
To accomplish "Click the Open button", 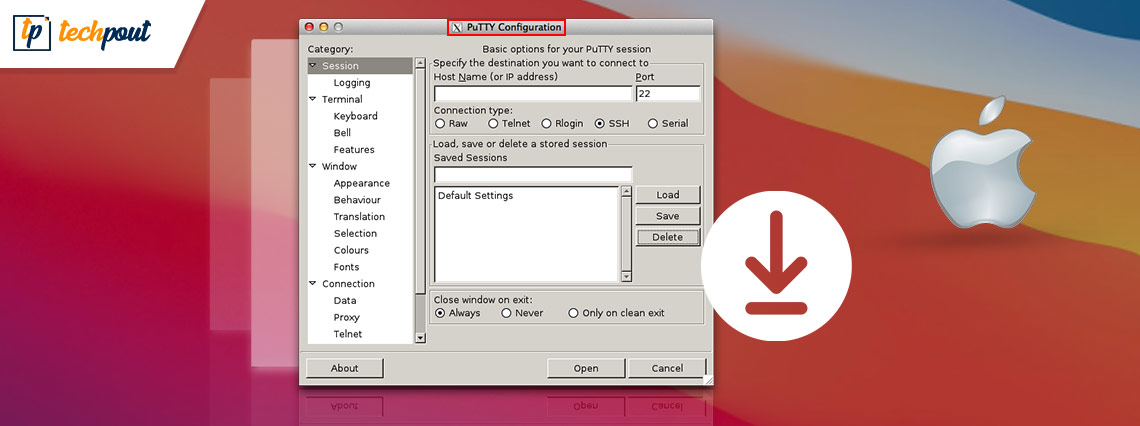I will [585, 368].
